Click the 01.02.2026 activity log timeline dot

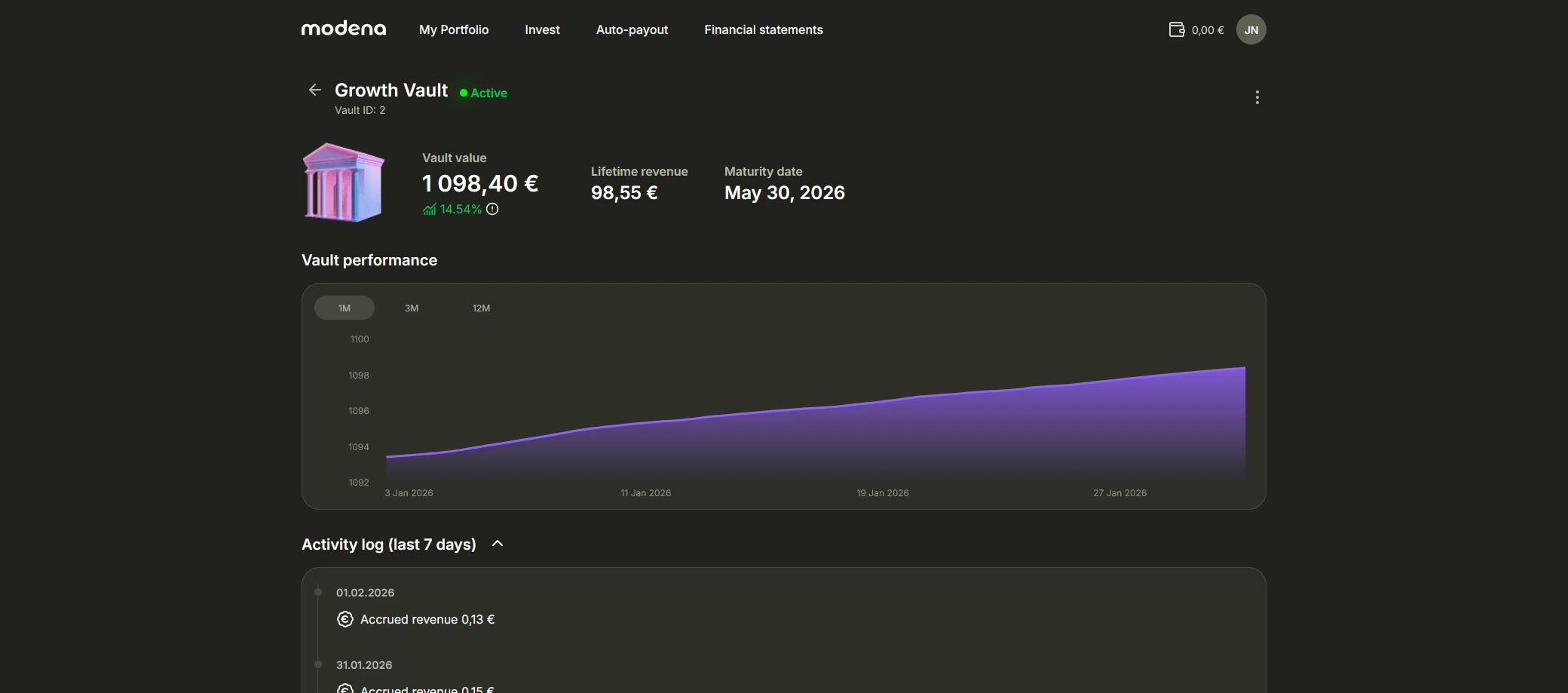point(318,592)
